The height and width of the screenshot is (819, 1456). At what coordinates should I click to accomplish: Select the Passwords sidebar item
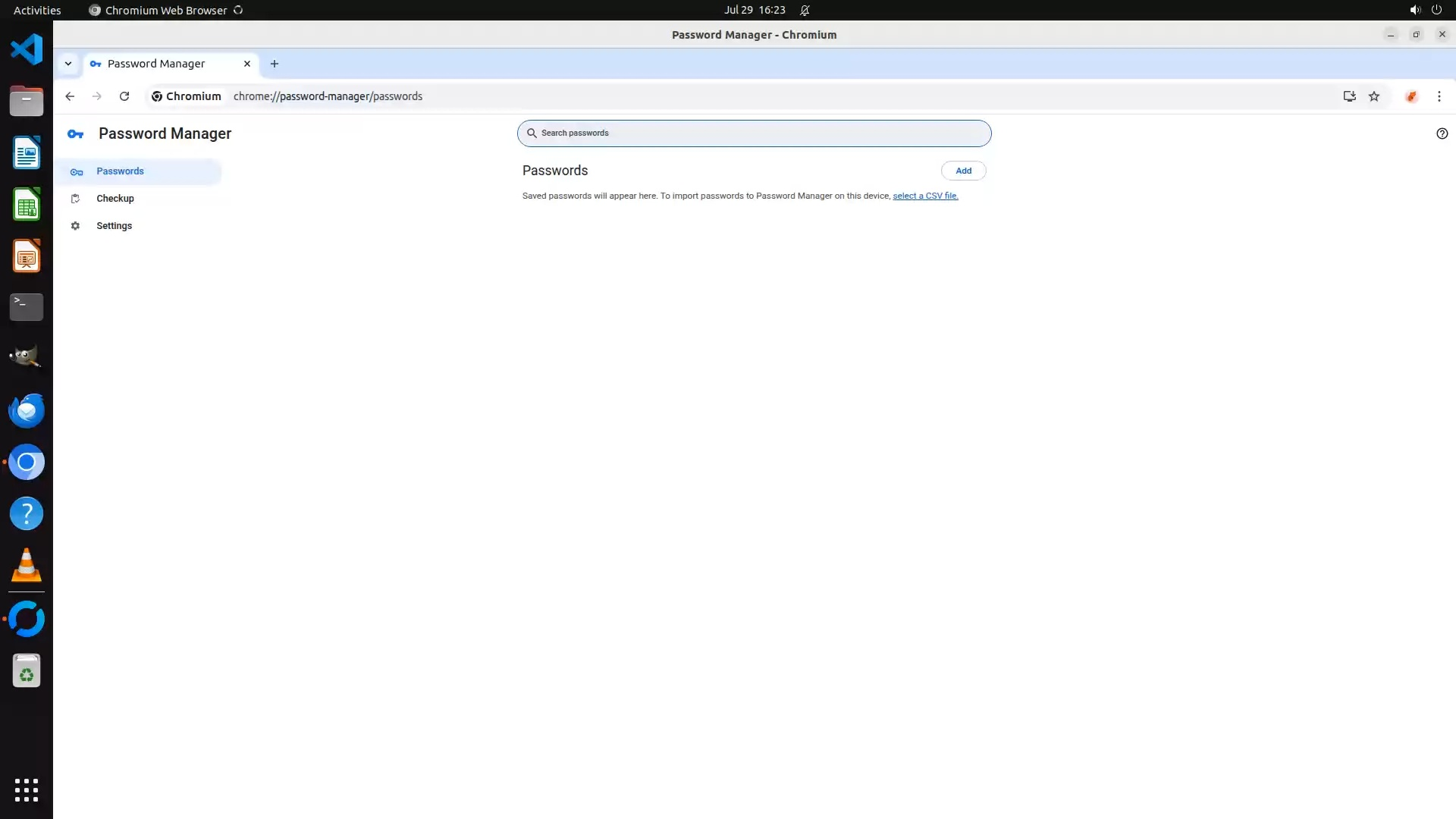coord(121,171)
